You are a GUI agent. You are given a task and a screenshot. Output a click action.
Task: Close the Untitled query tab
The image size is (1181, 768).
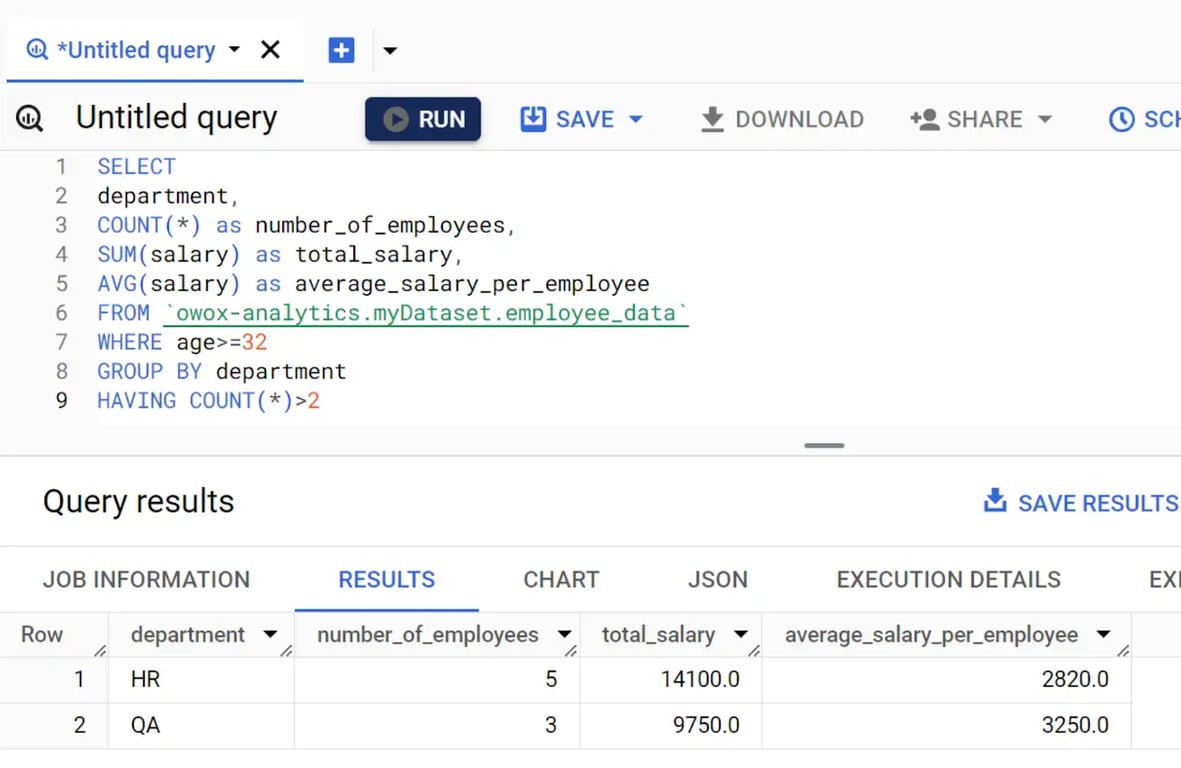pyautogui.click(x=270, y=50)
